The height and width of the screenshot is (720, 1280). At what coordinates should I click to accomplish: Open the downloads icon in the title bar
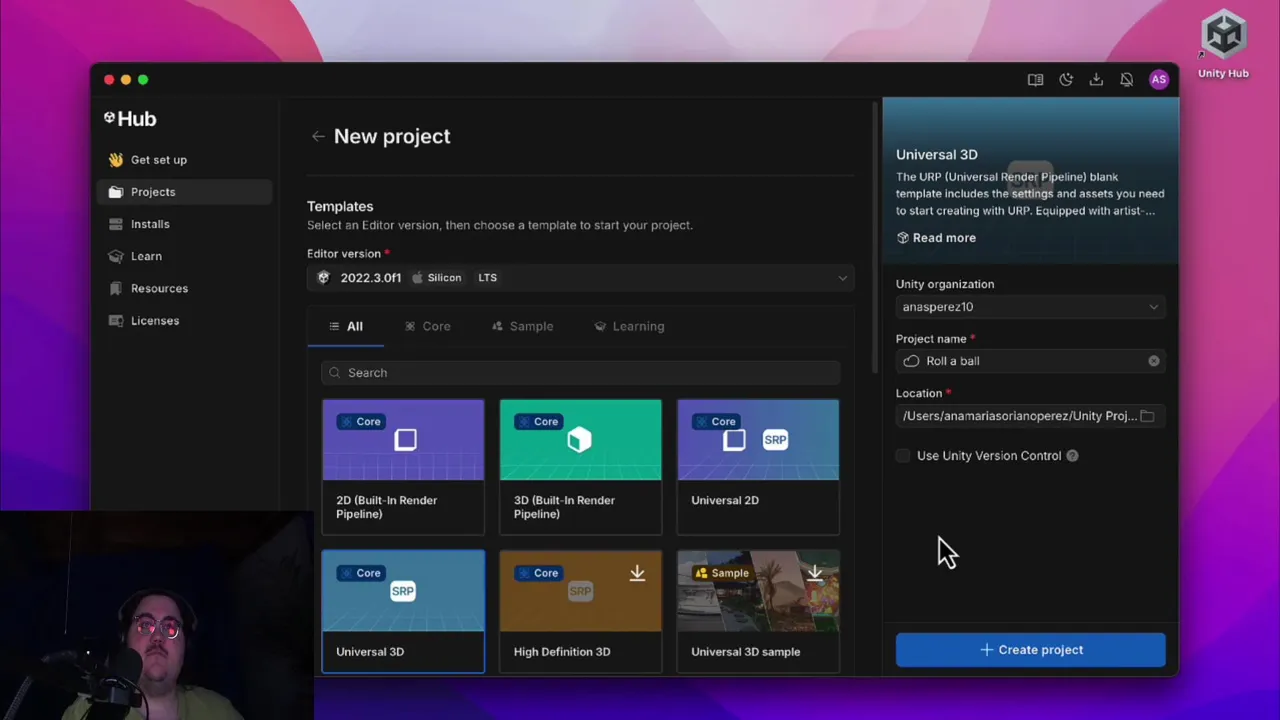1096,80
